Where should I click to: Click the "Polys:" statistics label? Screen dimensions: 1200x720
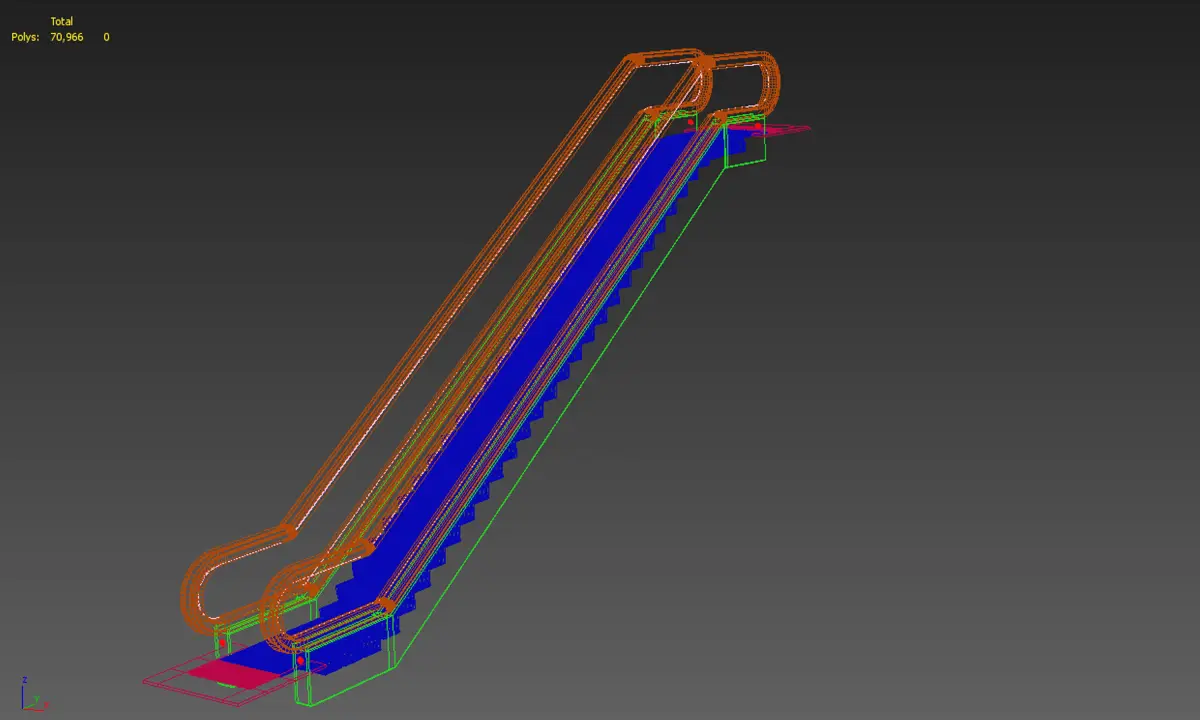pos(25,37)
